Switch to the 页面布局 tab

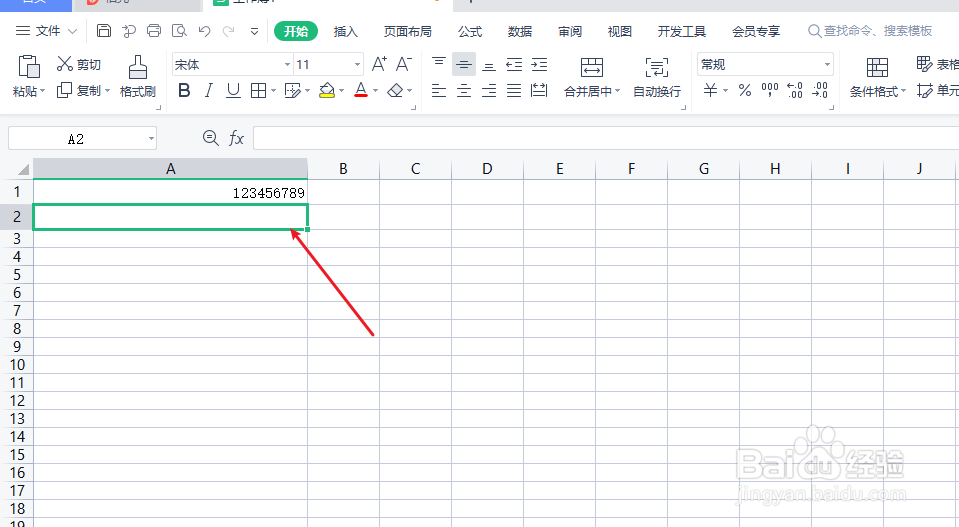[x=407, y=31]
